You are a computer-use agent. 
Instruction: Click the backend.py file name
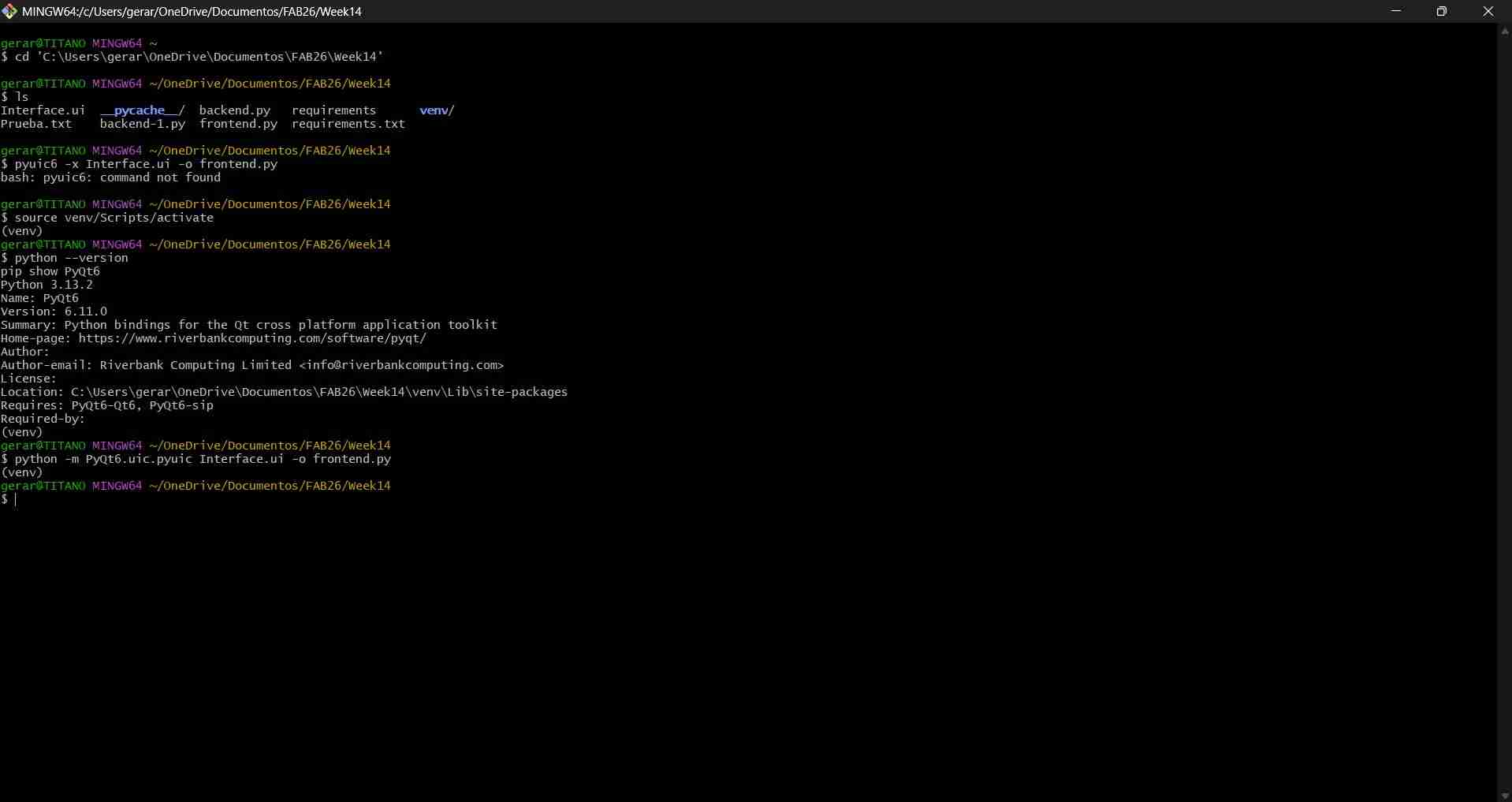[235, 110]
